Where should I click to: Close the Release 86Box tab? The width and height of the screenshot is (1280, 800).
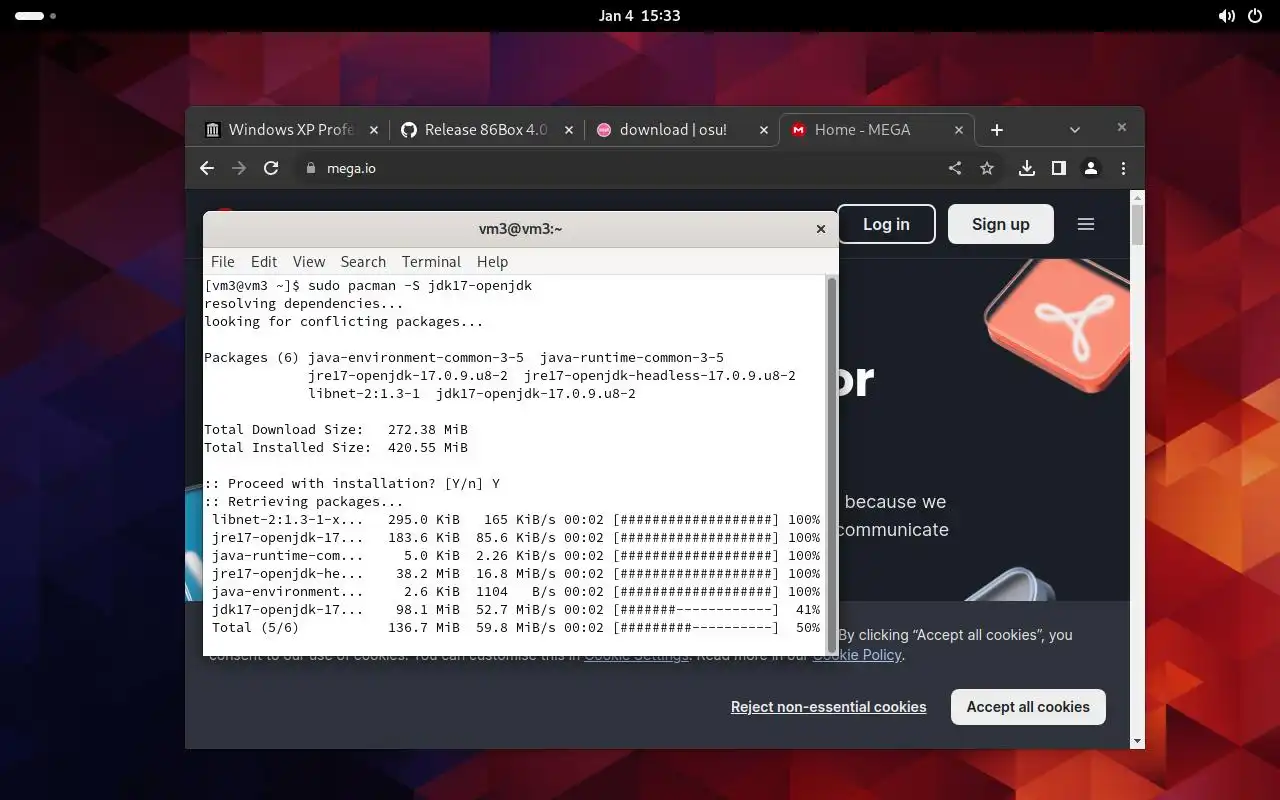(x=569, y=130)
